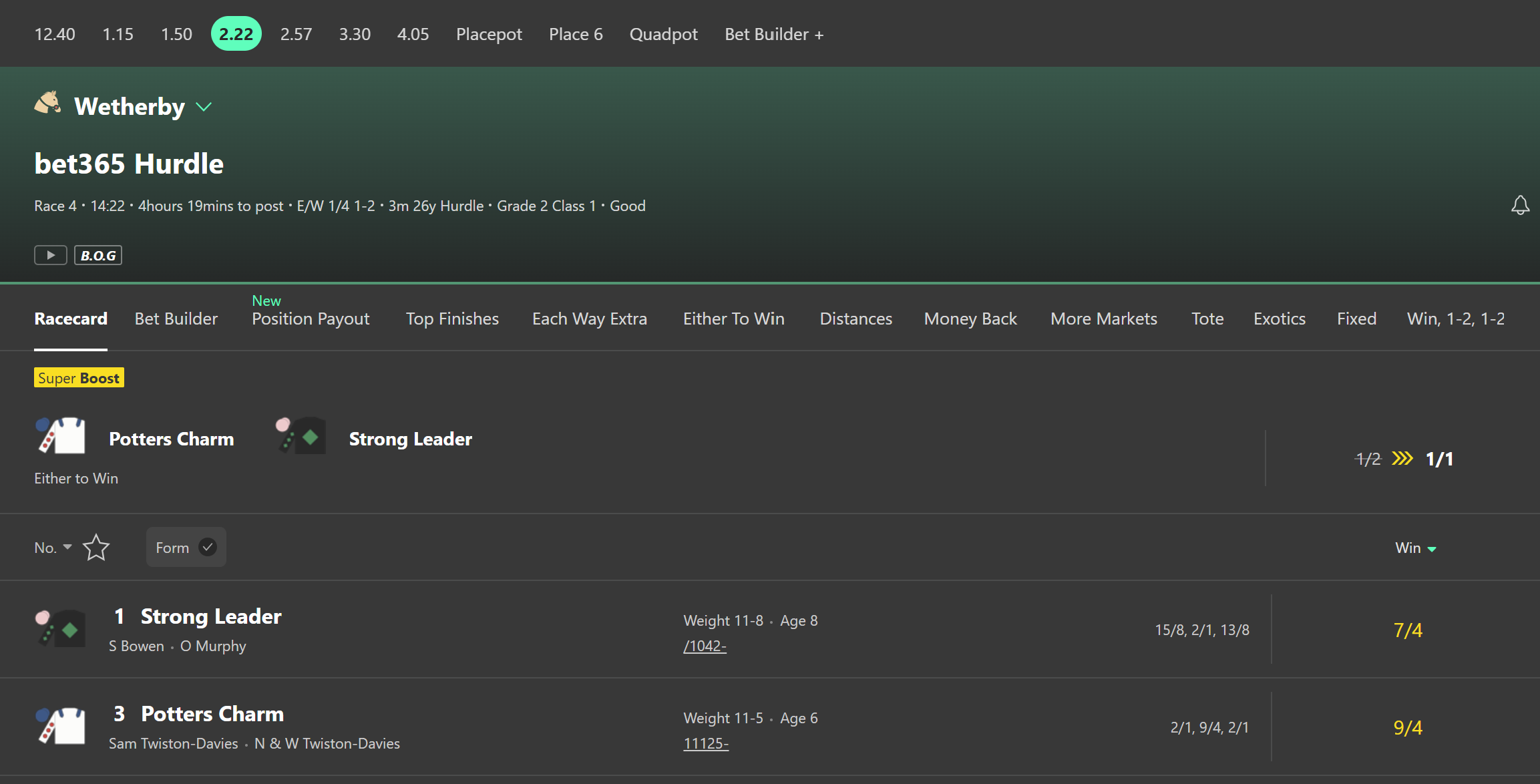Click the Super Boost label
Screen dimensions: 1540x784
pyautogui.click(x=79, y=377)
